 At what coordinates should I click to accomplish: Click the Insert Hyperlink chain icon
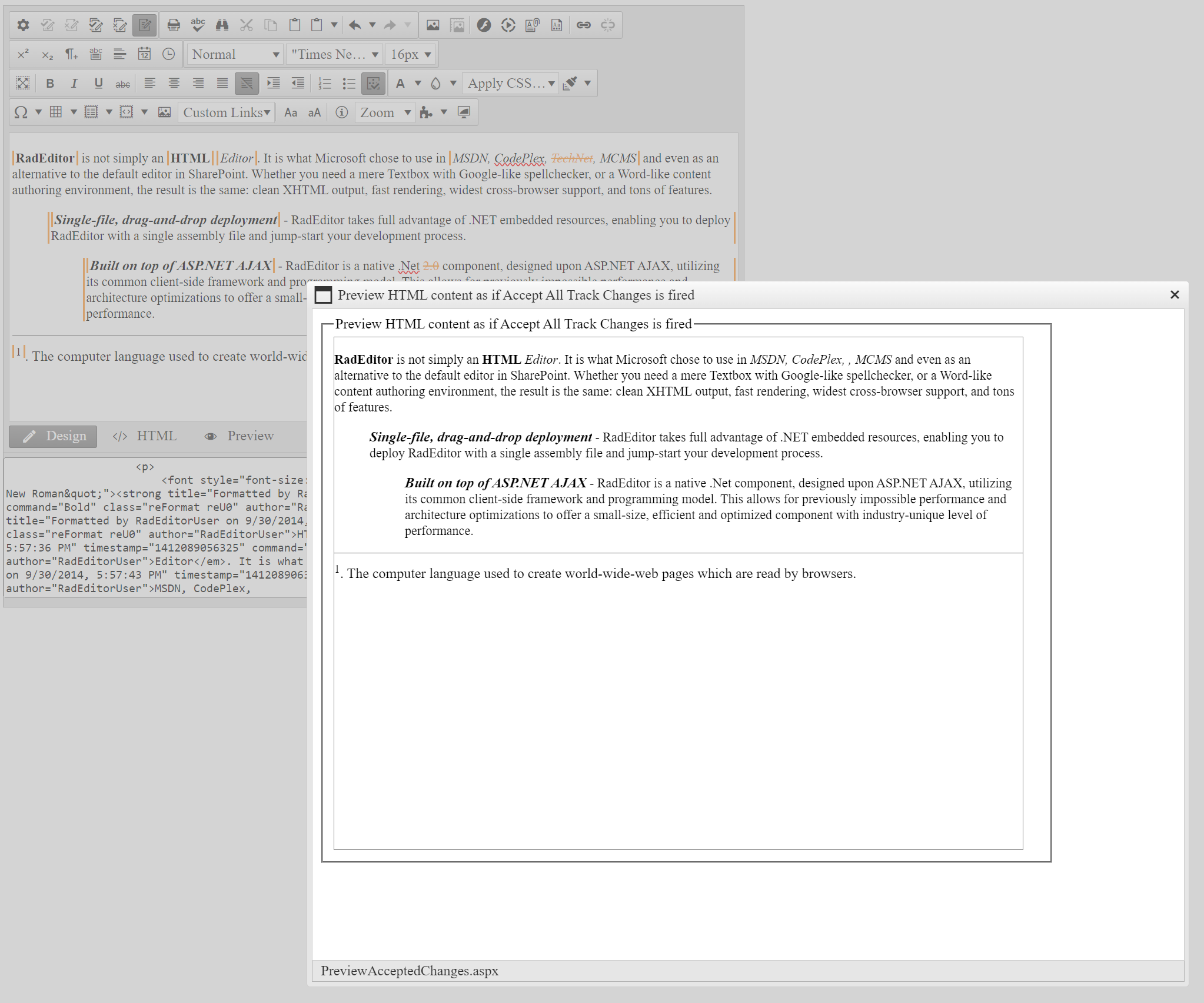click(583, 25)
